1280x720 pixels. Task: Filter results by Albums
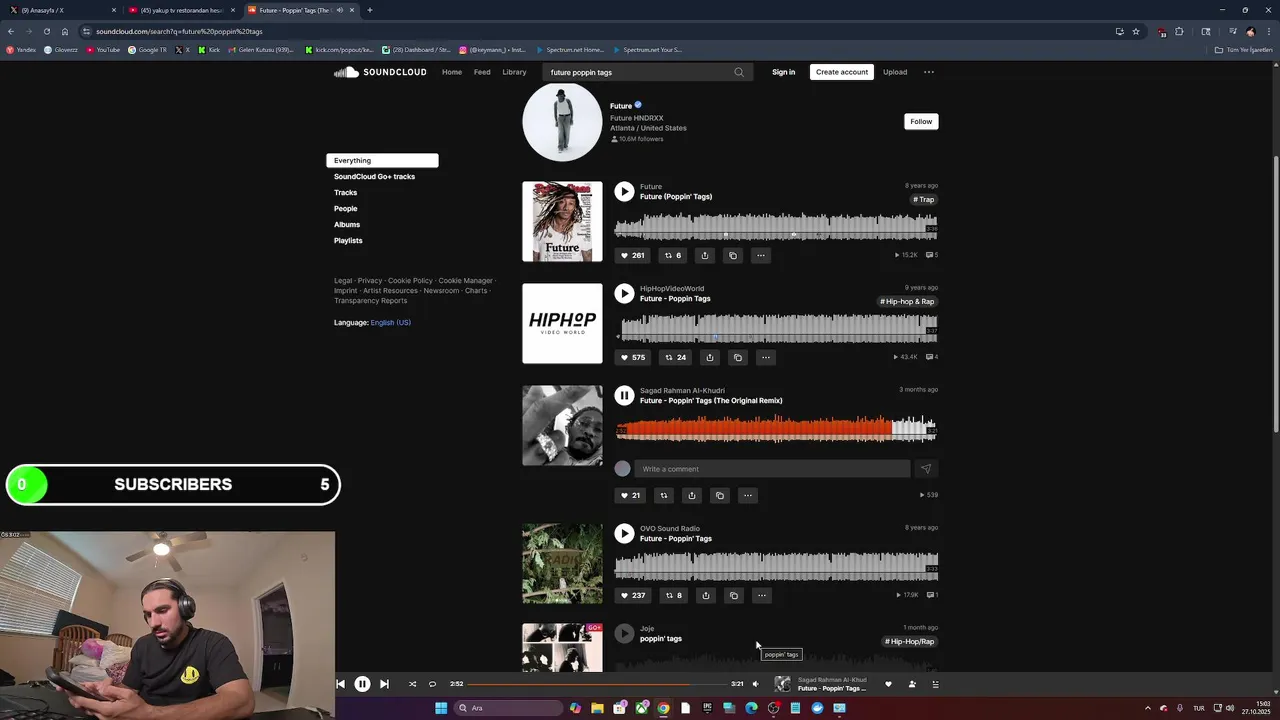[x=347, y=224]
